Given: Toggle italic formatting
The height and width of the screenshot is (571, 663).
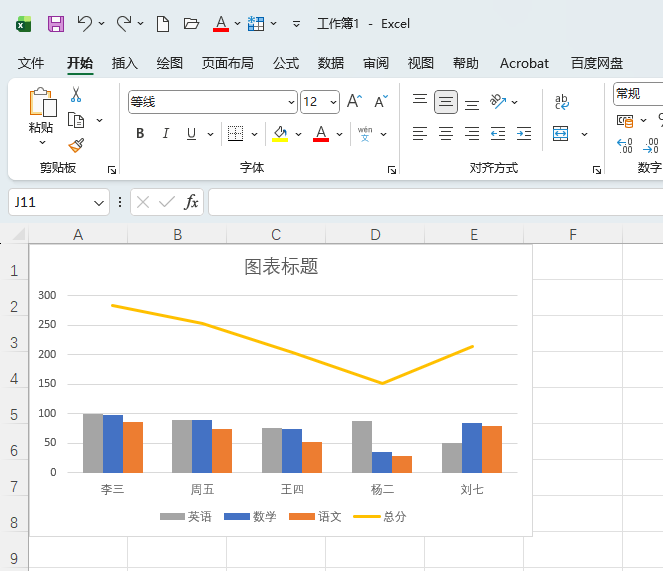Looking at the screenshot, I should click(x=166, y=134).
